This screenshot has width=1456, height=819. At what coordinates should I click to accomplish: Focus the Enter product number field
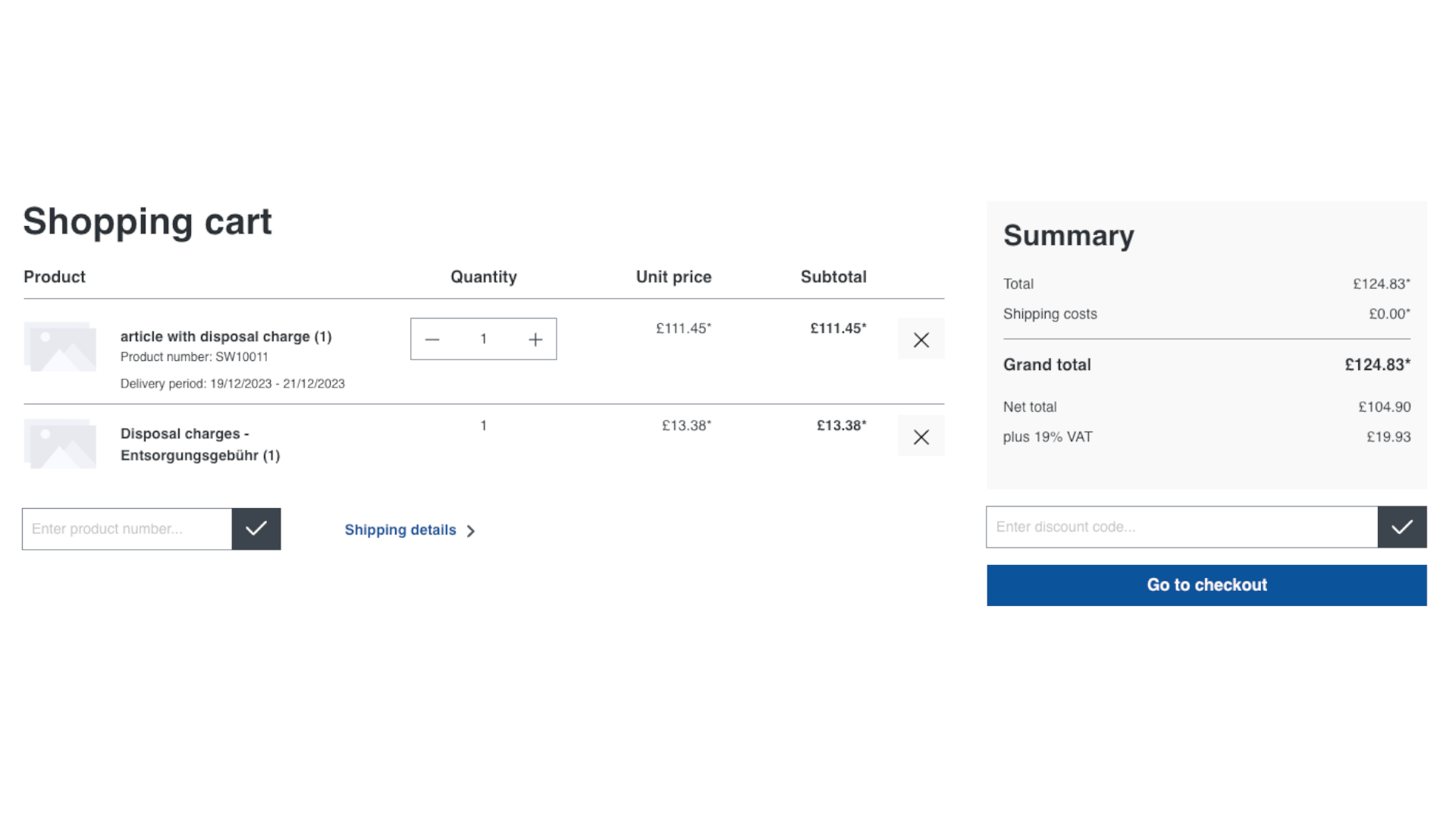[x=127, y=529]
